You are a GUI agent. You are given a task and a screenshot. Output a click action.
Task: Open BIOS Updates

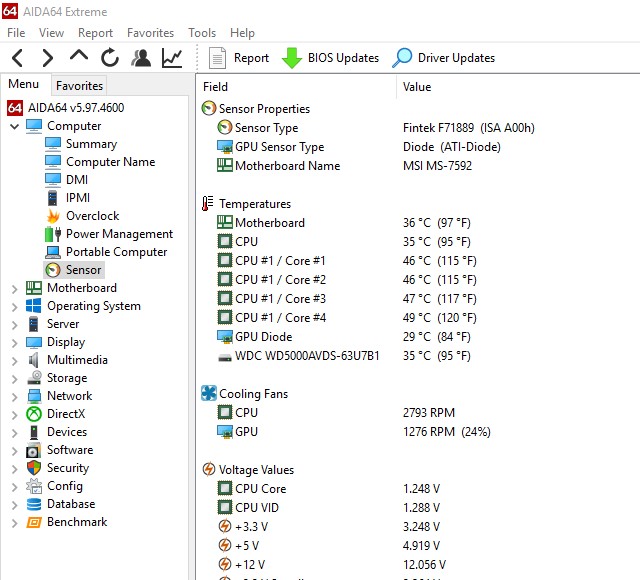coord(331,58)
